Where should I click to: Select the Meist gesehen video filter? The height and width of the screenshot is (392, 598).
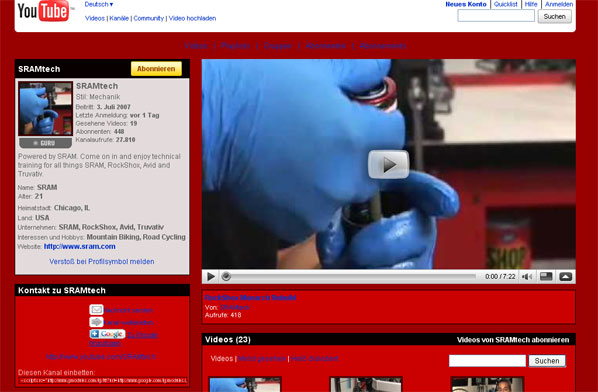tap(262, 358)
